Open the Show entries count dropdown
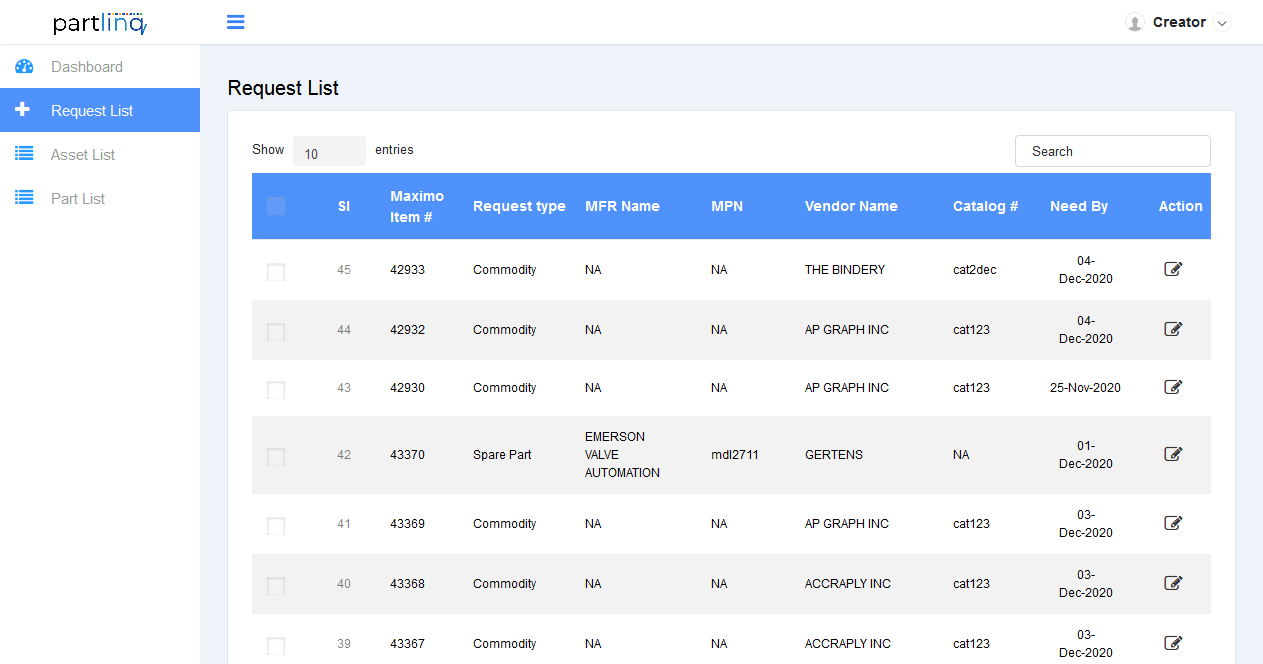Viewport: 1263px width, 664px height. pos(329,151)
